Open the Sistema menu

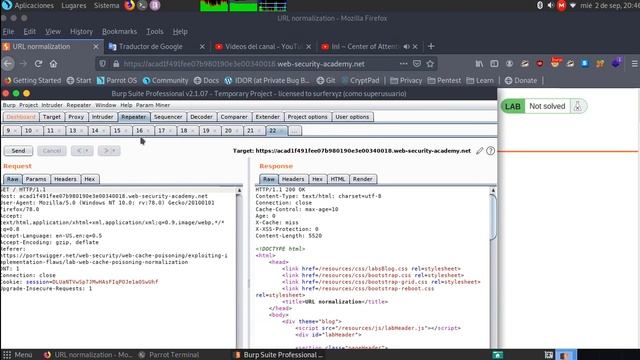pyautogui.click(x=107, y=5)
